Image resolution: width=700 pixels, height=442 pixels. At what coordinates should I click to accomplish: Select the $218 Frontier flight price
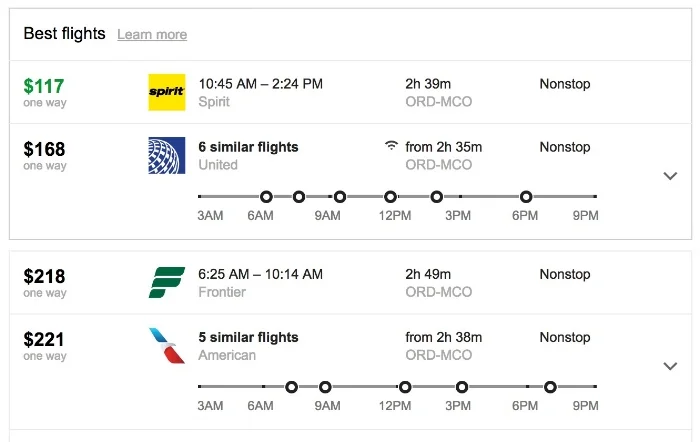(x=45, y=276)
